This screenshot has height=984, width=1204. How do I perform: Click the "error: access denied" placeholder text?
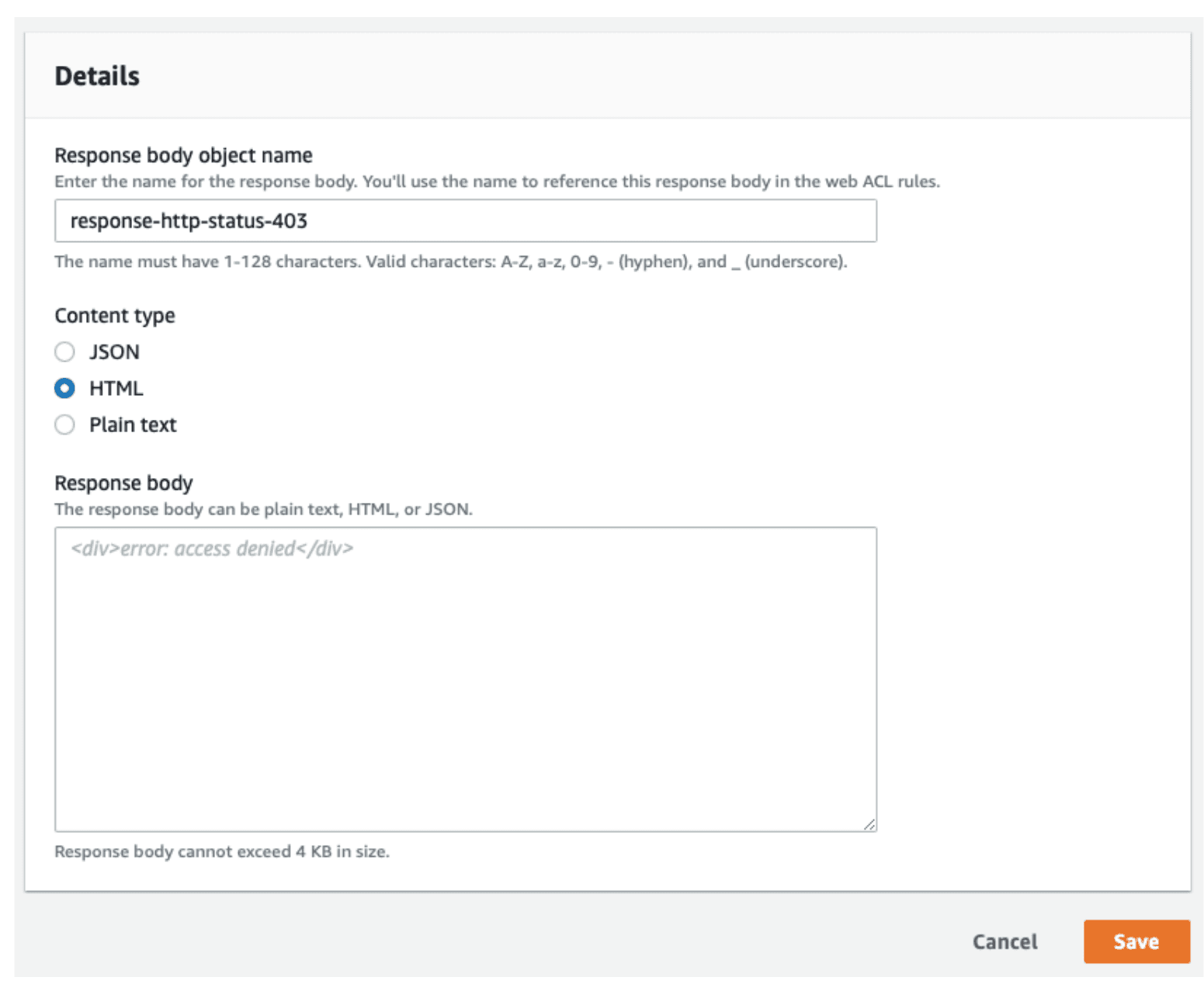(212, 549)
